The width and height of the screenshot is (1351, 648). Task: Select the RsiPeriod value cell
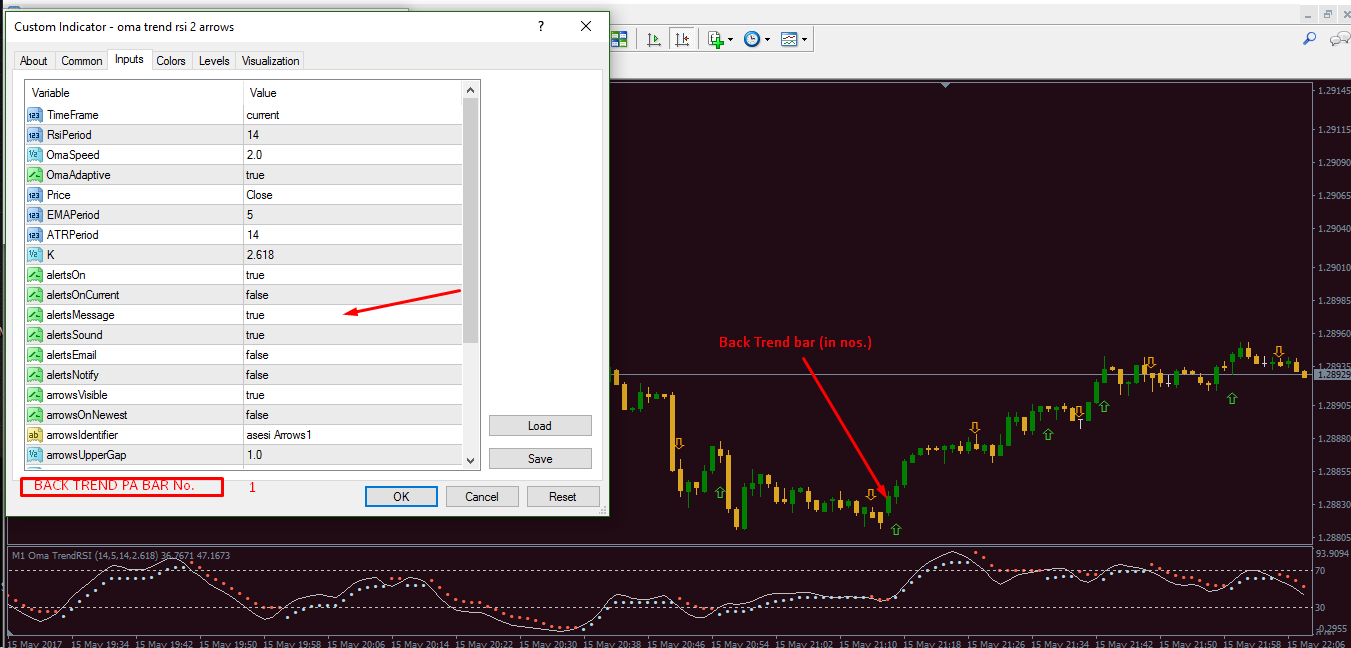(352, 135)
